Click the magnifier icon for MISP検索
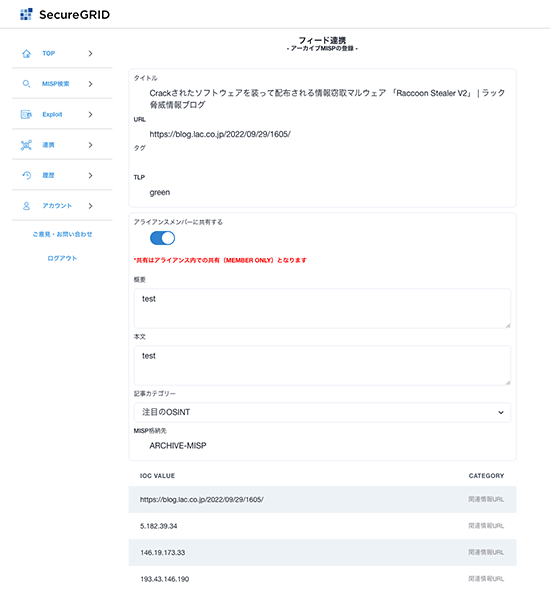This screenshot has height=591, width=550. 26,84
